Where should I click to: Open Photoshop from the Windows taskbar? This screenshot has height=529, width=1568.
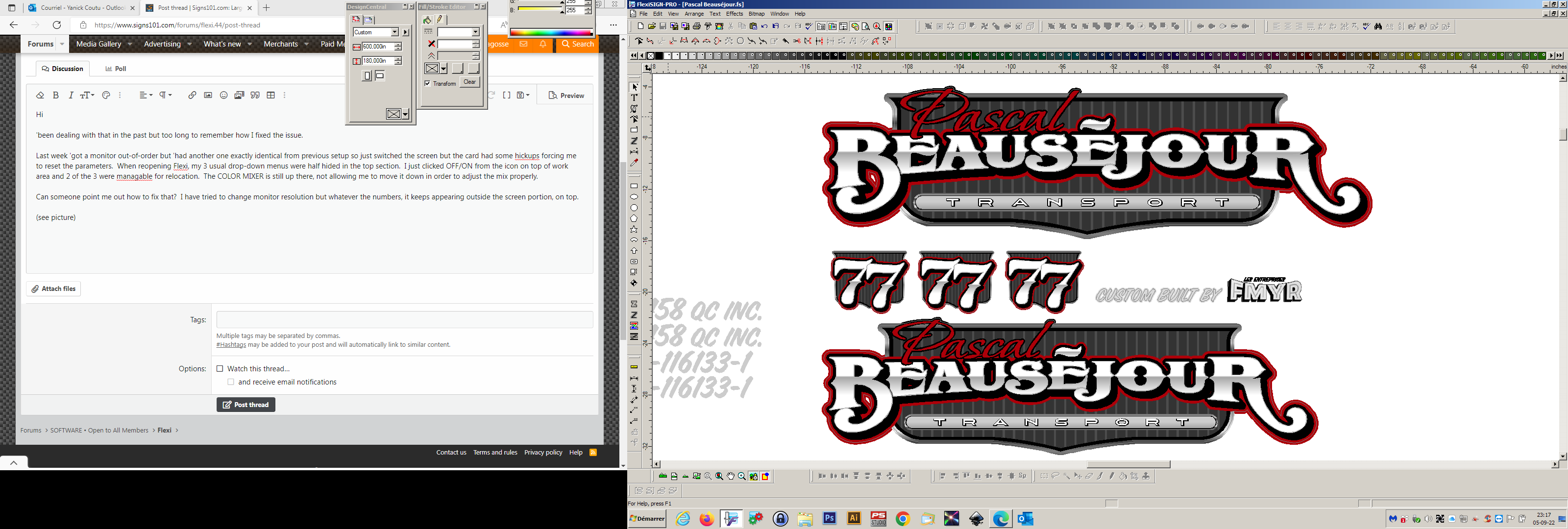click(829, 518)
